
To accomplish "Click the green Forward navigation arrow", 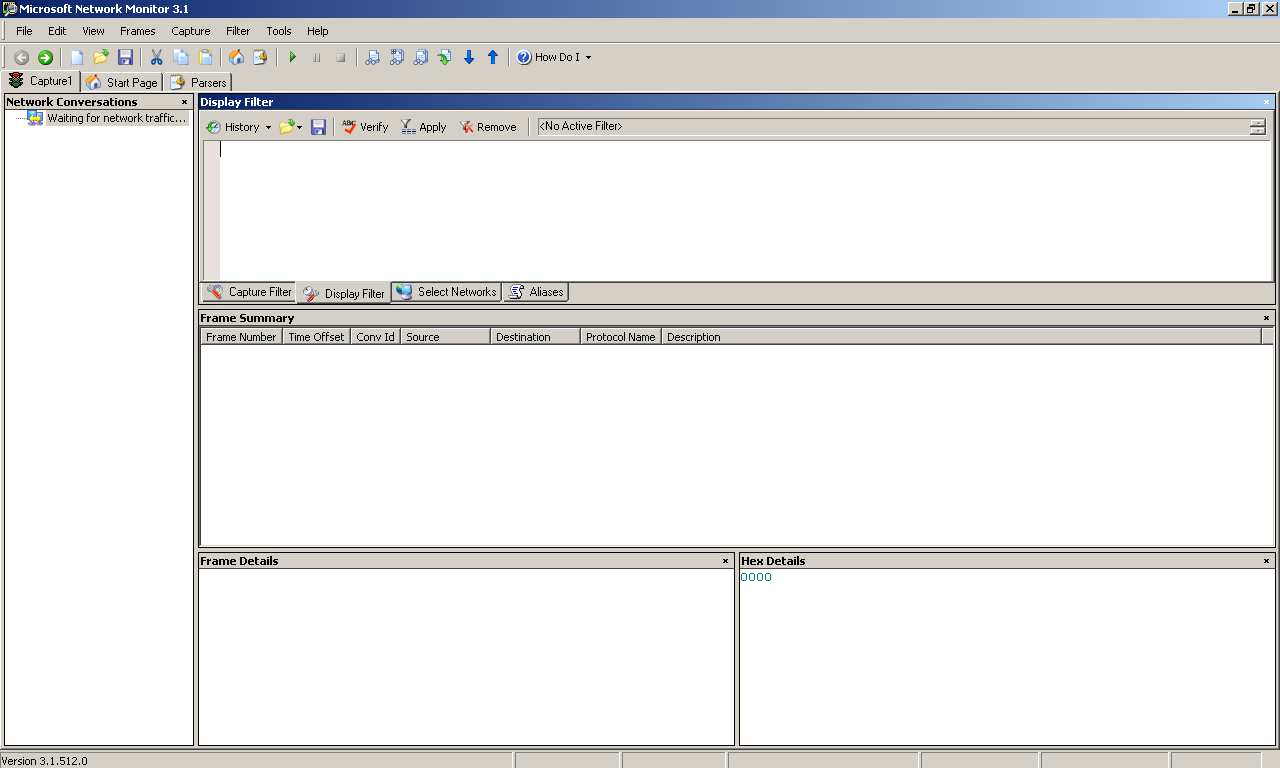I will click(x=45, y=58).
